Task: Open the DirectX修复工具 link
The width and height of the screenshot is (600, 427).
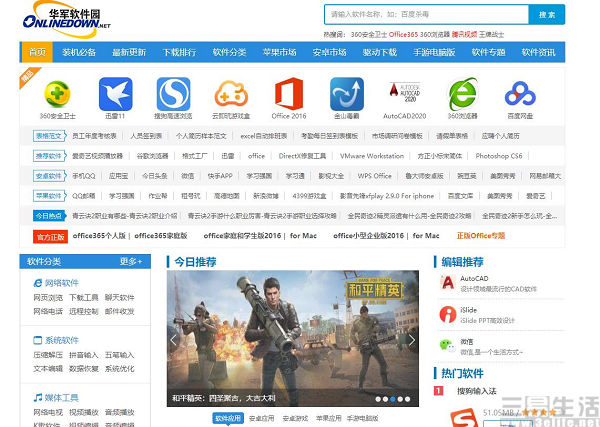Action: 302,156
